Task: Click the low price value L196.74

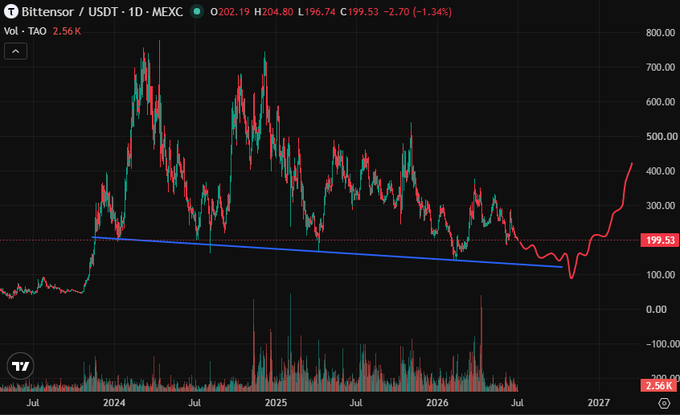Action: [317, 12]
